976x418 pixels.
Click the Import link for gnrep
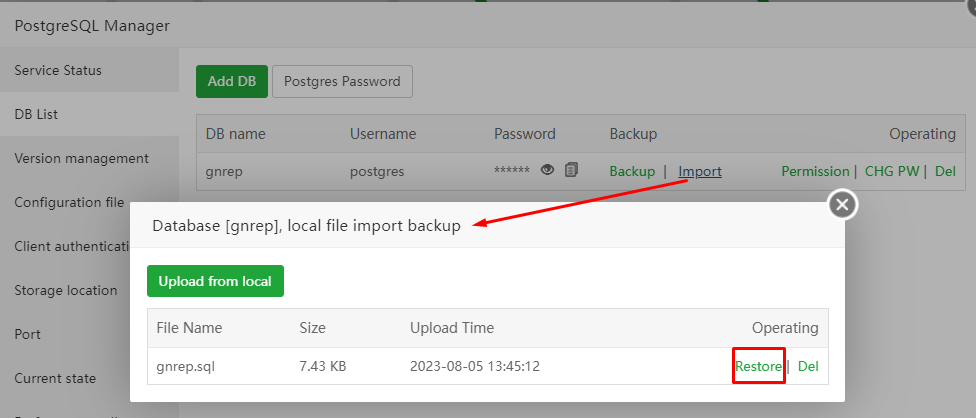pos(700,171)
